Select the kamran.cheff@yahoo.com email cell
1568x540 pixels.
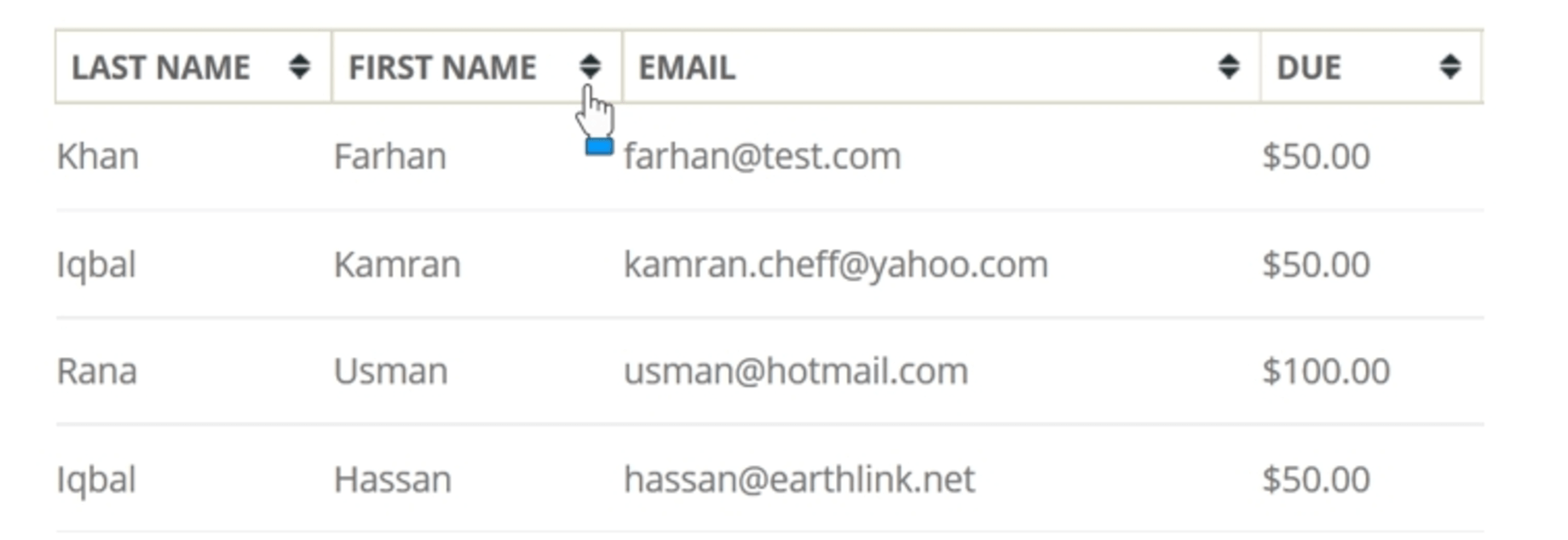pos(835,265)
